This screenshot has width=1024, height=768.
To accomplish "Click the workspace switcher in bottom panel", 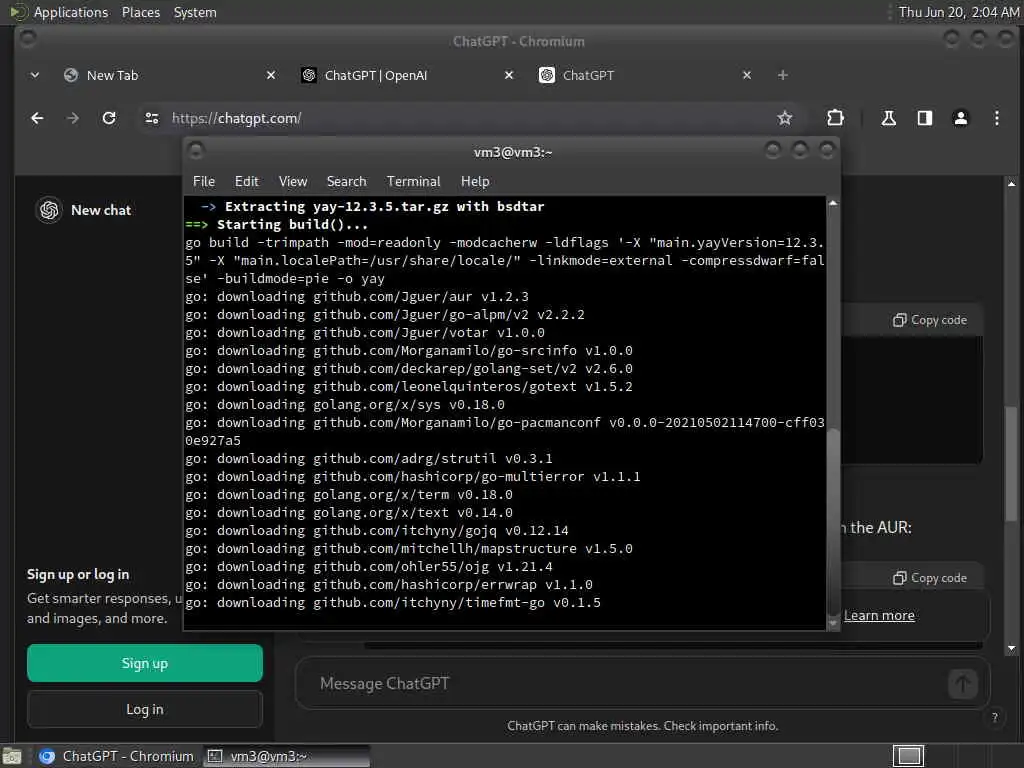I will tap(908, 756).
